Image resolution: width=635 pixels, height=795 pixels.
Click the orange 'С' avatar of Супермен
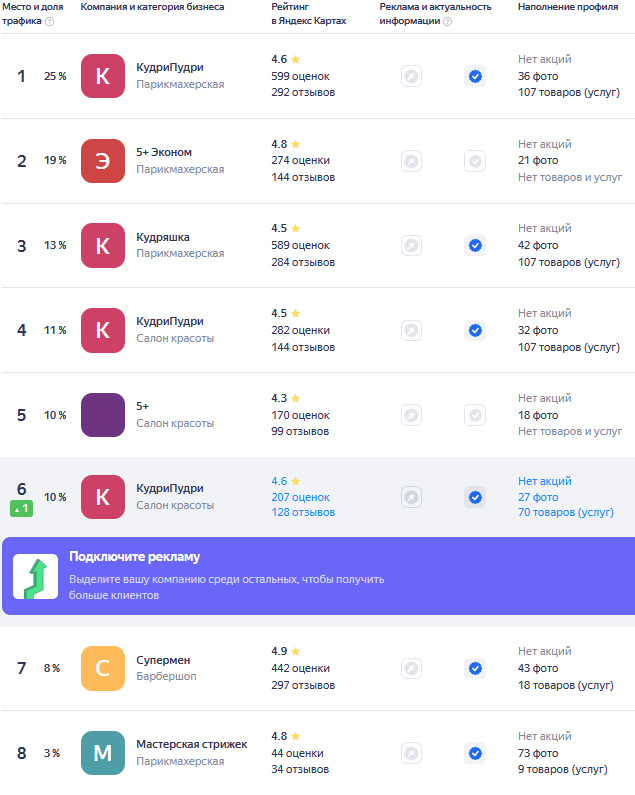[102, 668]
